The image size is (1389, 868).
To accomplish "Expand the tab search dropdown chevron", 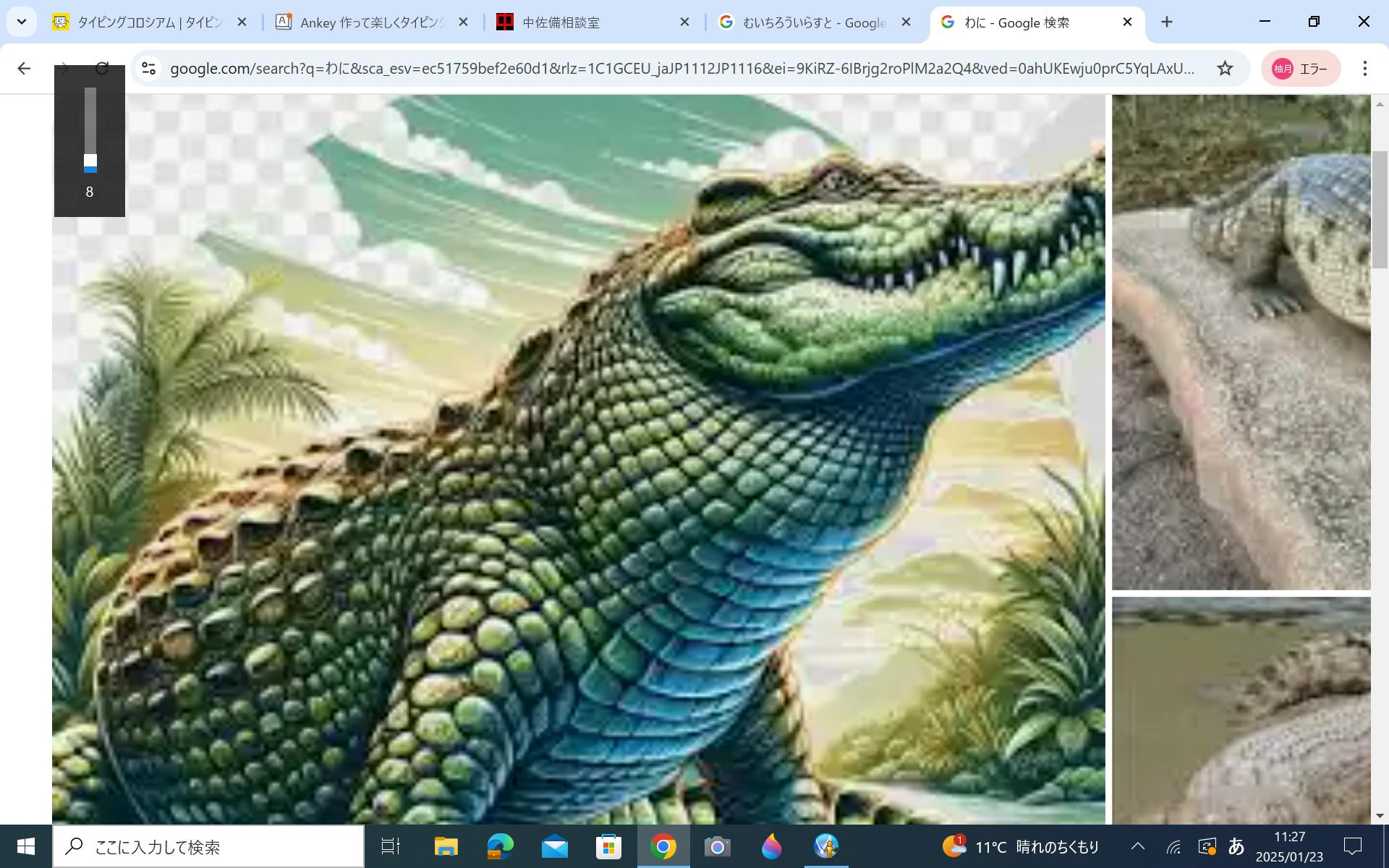I will pyautogui.click(x=22, y=22).
